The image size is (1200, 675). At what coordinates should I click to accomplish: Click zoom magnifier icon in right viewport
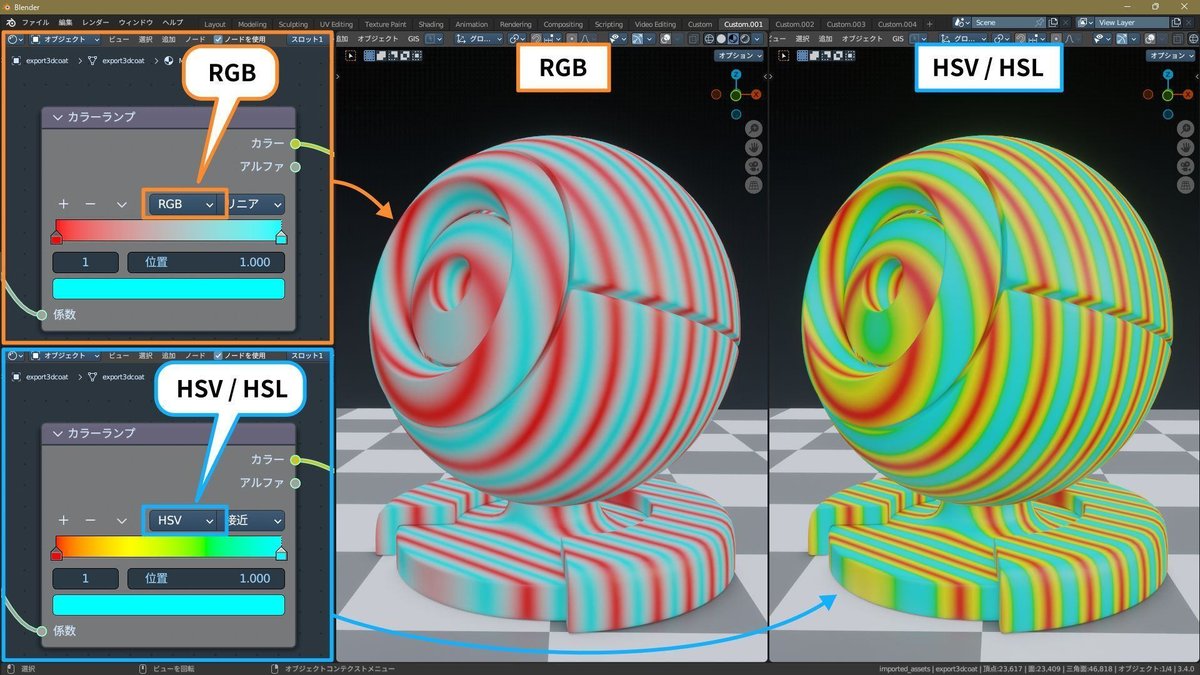pos(1187,129)
